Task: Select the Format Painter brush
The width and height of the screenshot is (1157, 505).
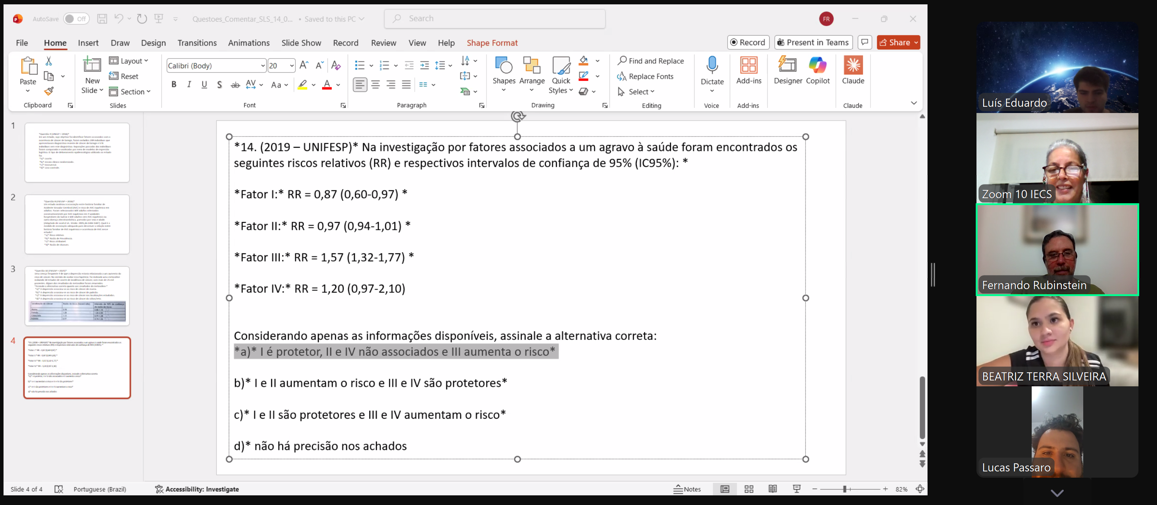Action: pos(49,92)
